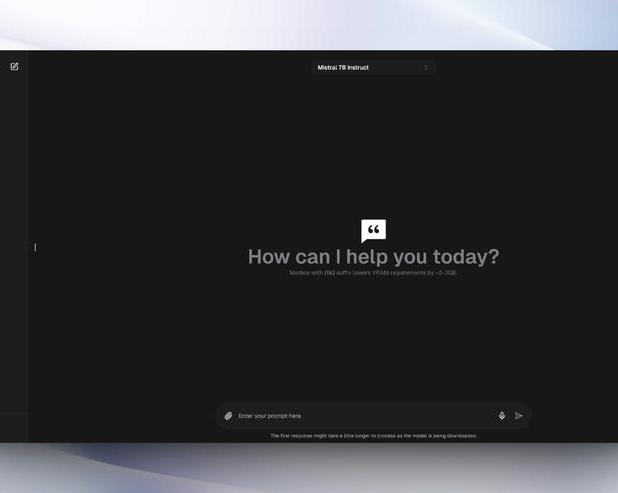Start a new chat with the compose icon
This screenshot has width=618, height=493.
[14, 67]
